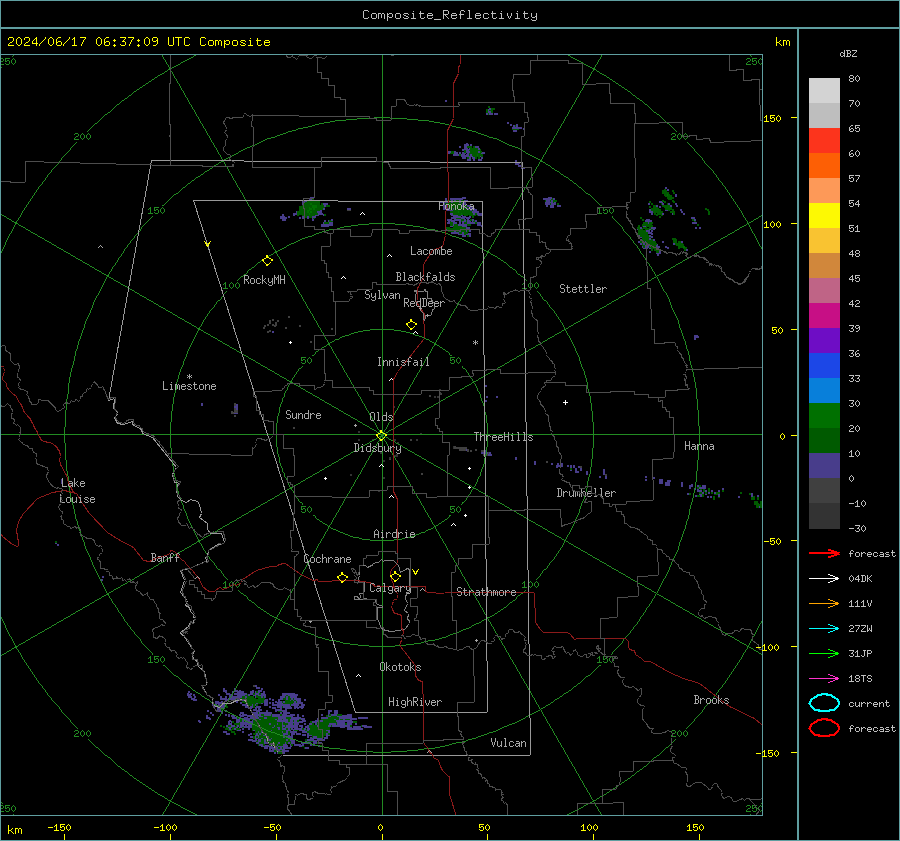Select the blue 33-36 dBZ swatch
The width and height of the screenshot is (900, 841).
click(x=824, y=366)
